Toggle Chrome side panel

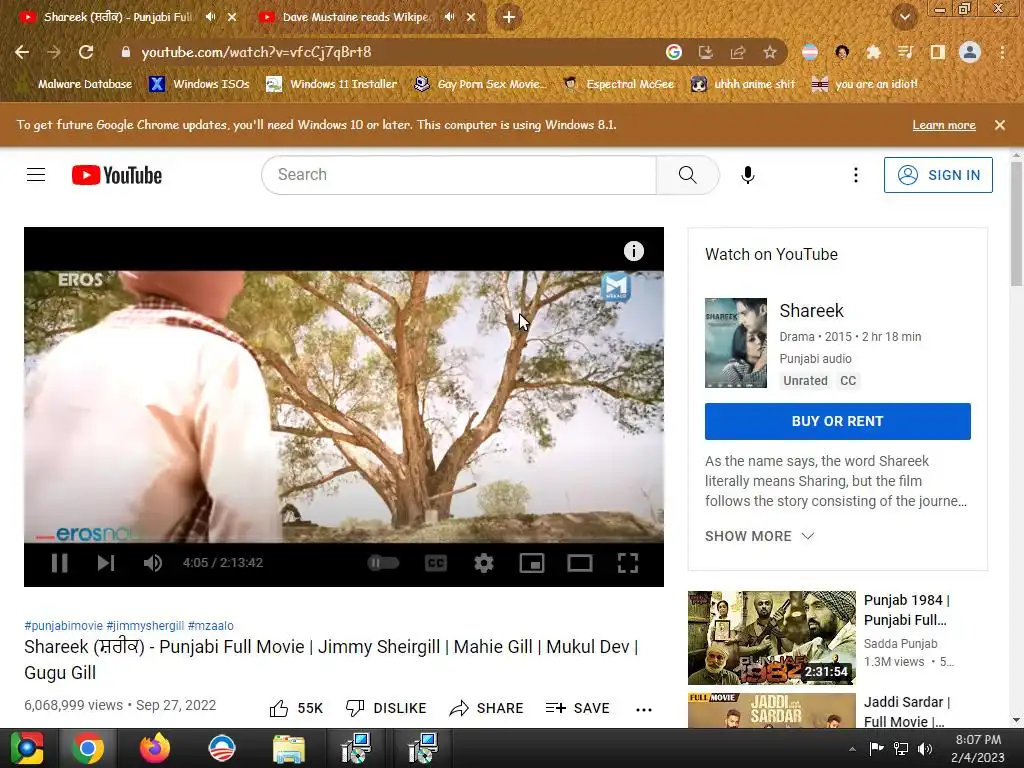938,52
